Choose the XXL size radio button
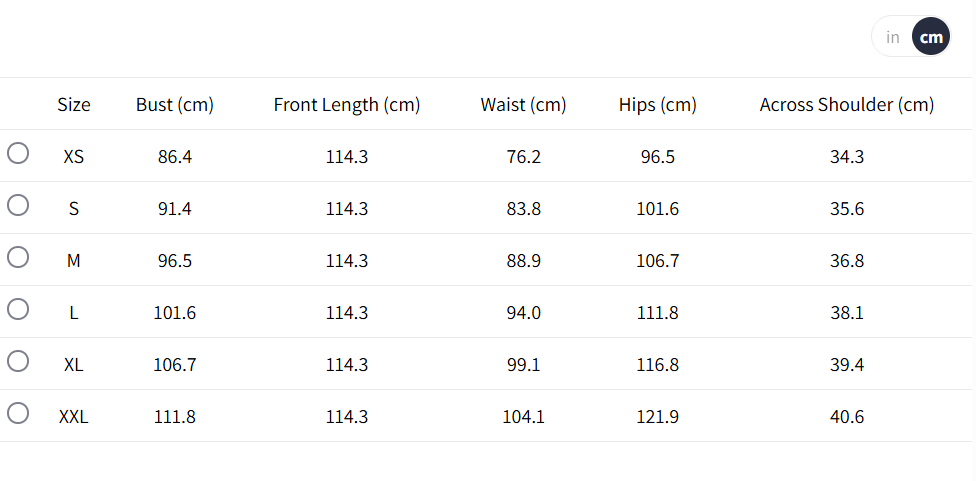Screen dimensions: 976x481 pyautogui.click(x=18, y=414)
